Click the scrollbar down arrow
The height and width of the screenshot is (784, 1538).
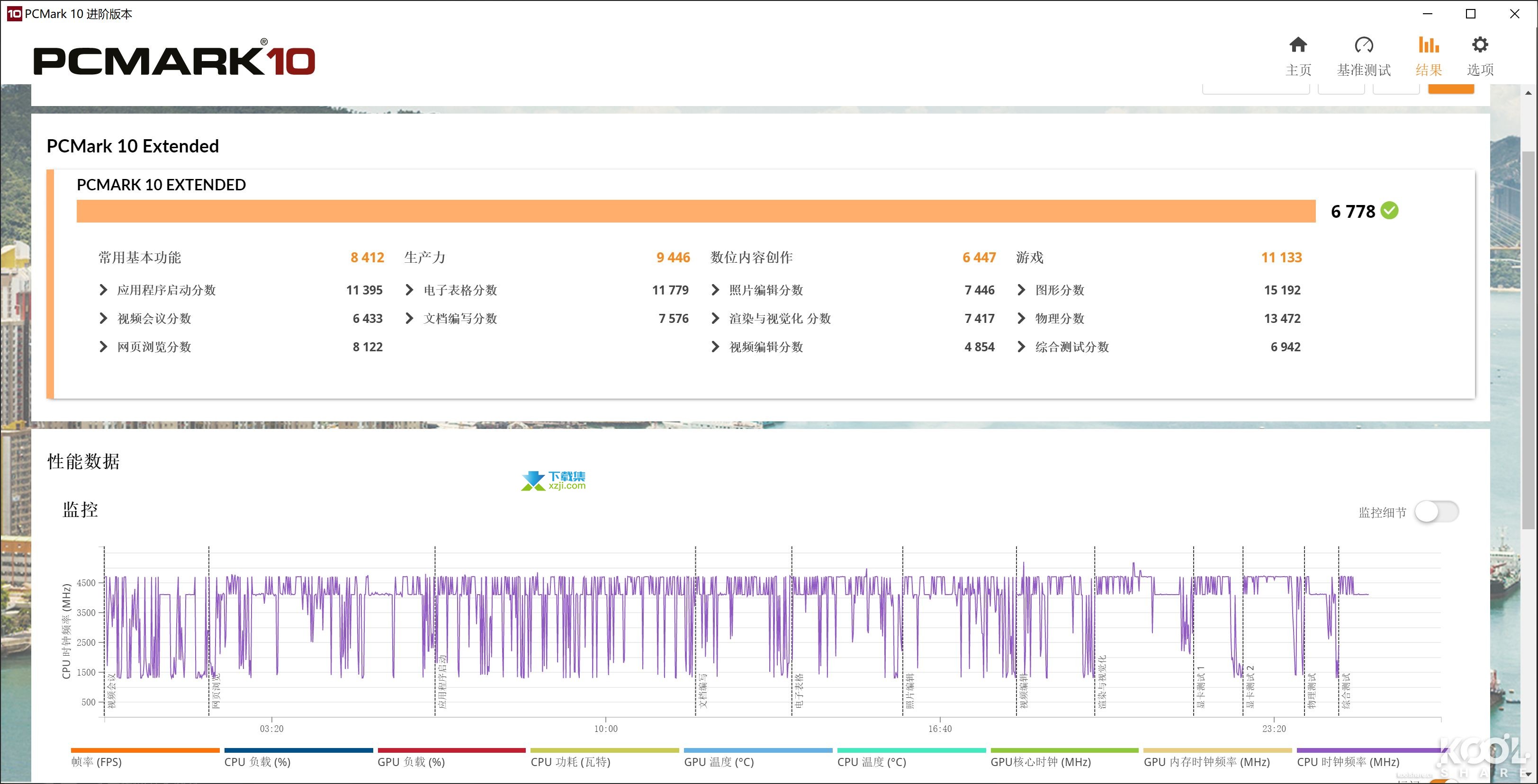(x=1529, y=775)
